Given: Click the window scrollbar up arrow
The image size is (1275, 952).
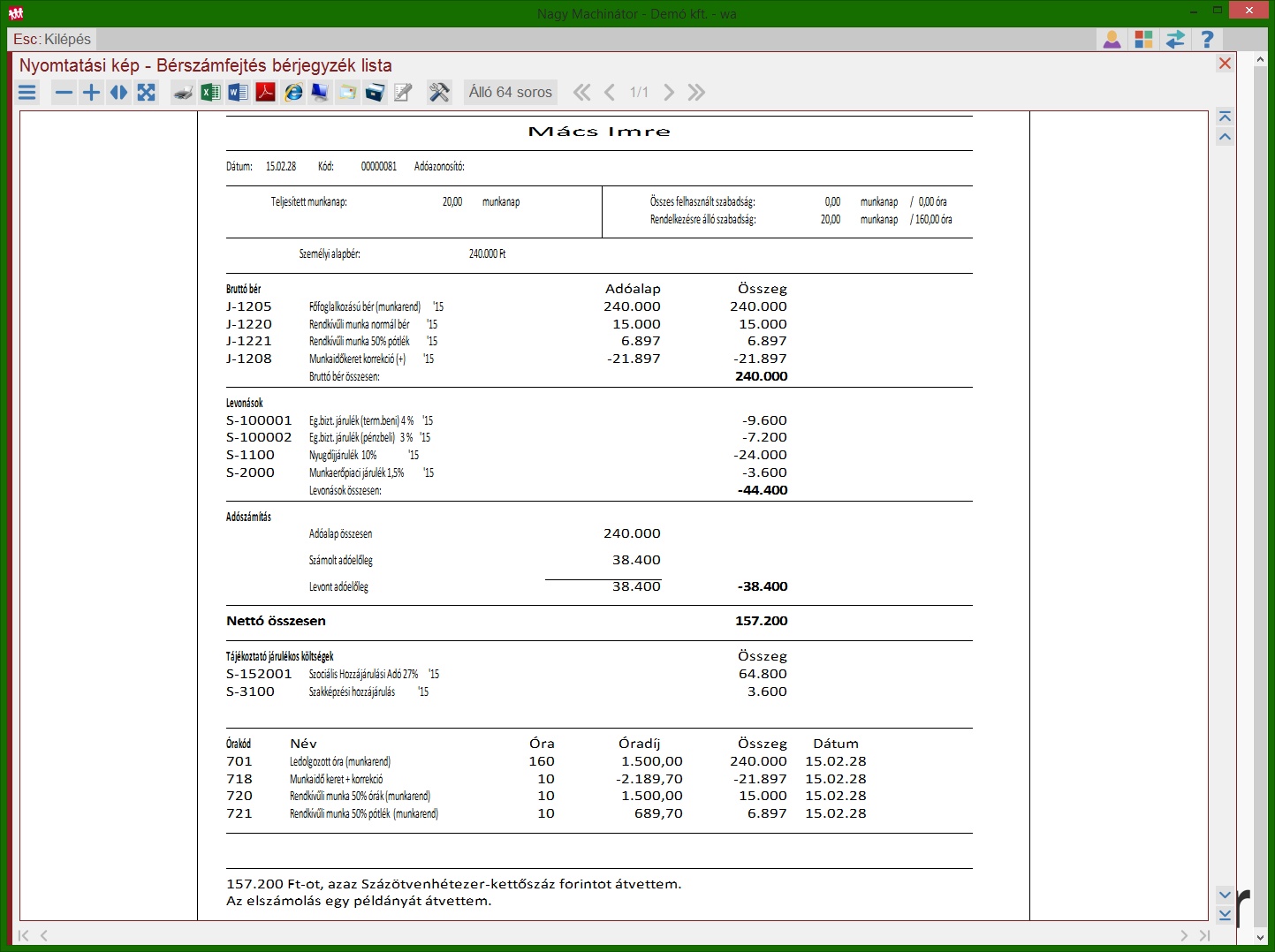Looking at the screenshot, I should 1260,58.
